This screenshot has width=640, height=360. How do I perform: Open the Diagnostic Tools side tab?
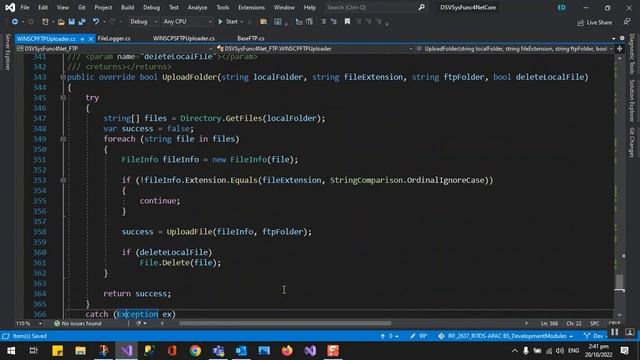pos(632,54)
